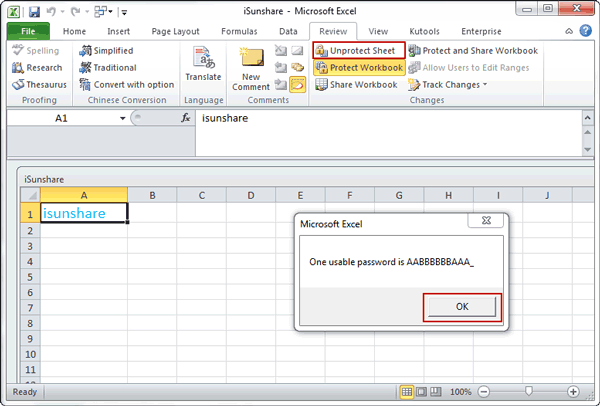Viewport: 600px width, 406px height.
Task: Click the Select All corner of the sheet
Action: point(30,196)
